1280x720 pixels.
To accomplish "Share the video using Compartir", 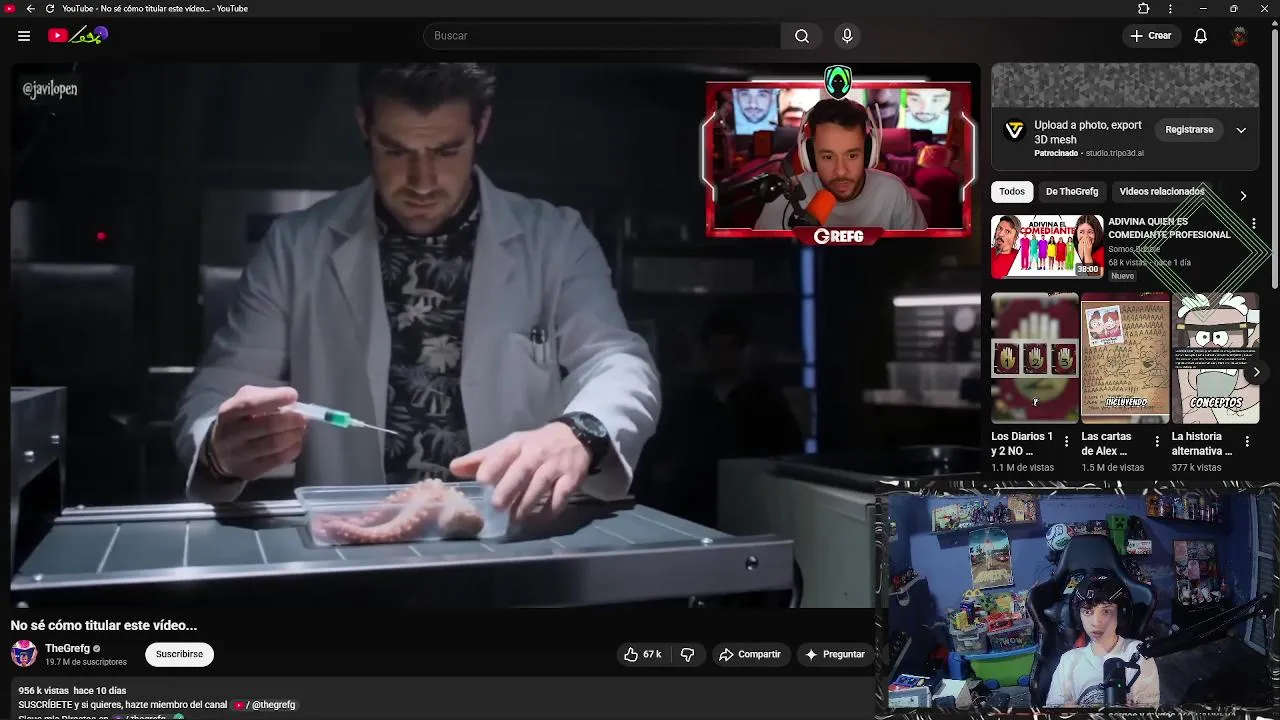I will 749,654.
